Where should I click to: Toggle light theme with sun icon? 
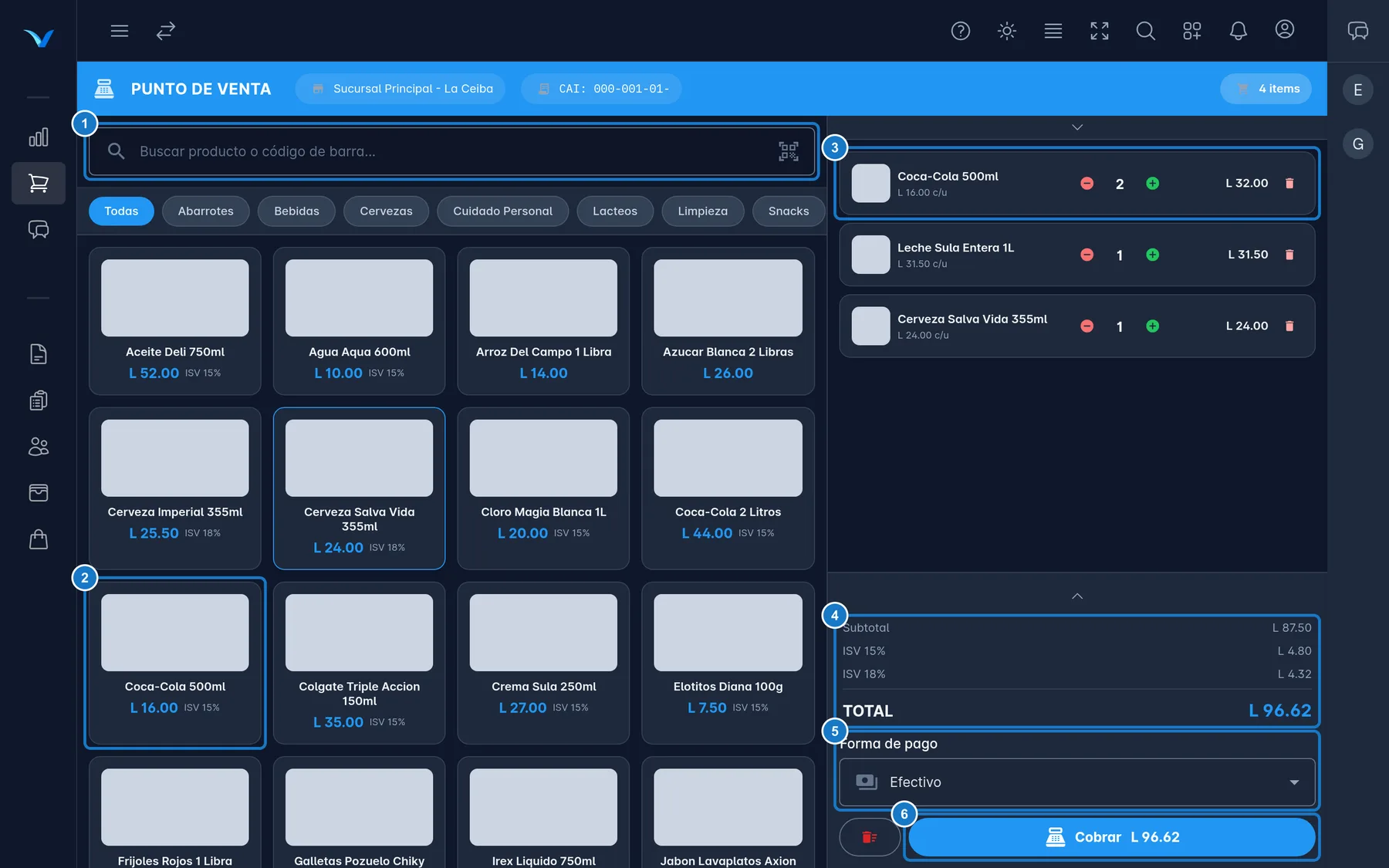[1007, 31]
